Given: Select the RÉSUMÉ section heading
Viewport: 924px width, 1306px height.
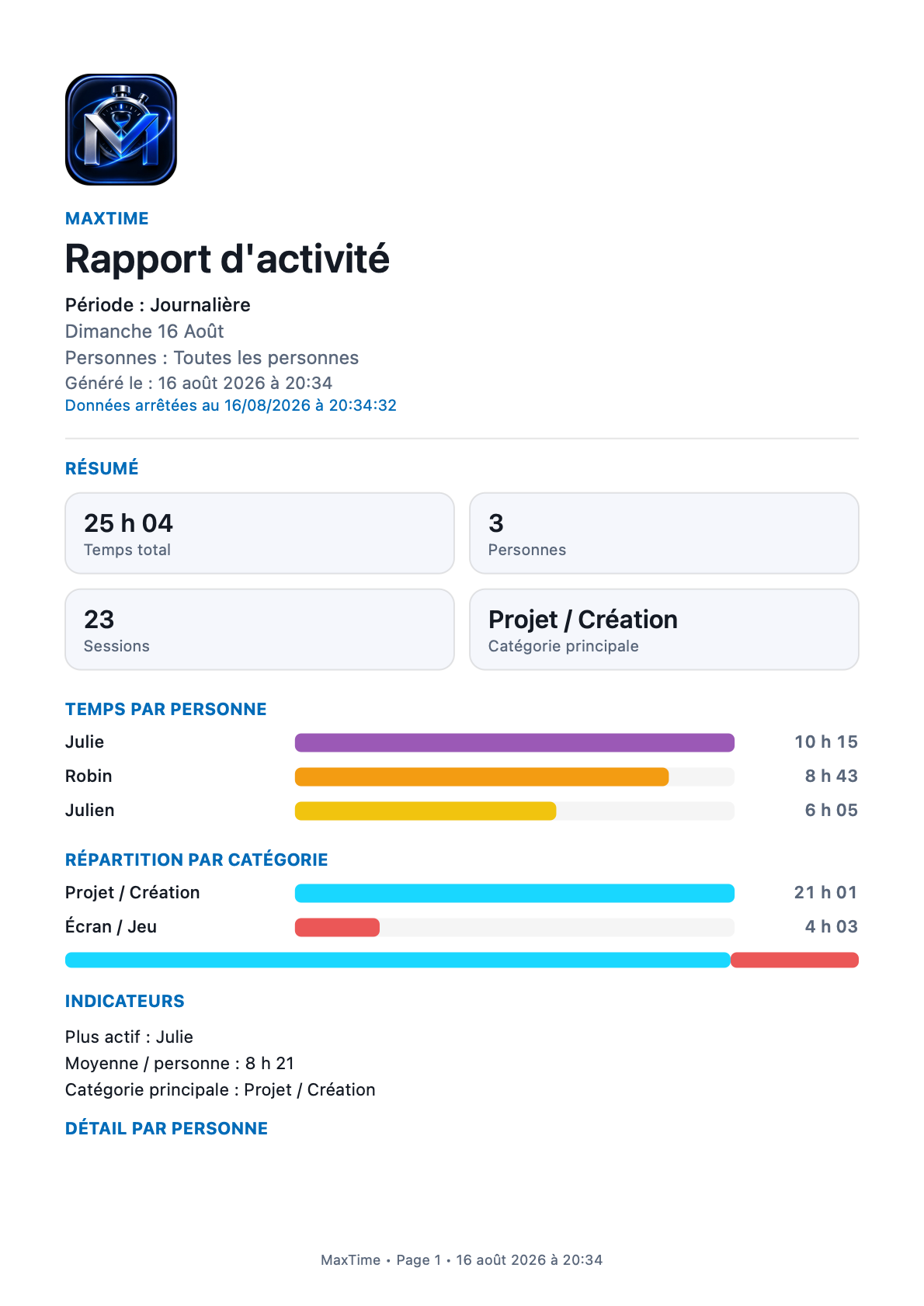Looking at the screenshot, I should [x=102, y=469].
